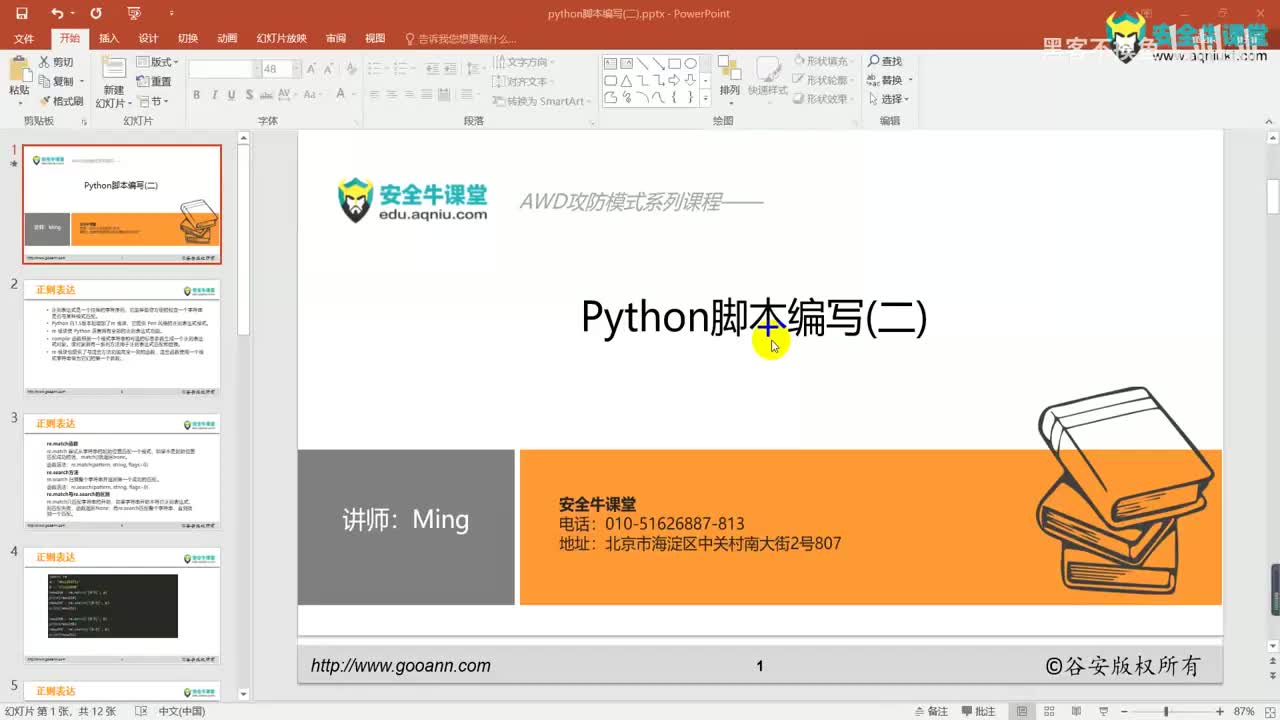Open the 审阅 ribbon tab
This screenshot has width=1280, height=720.
click(x=336, y=39)
